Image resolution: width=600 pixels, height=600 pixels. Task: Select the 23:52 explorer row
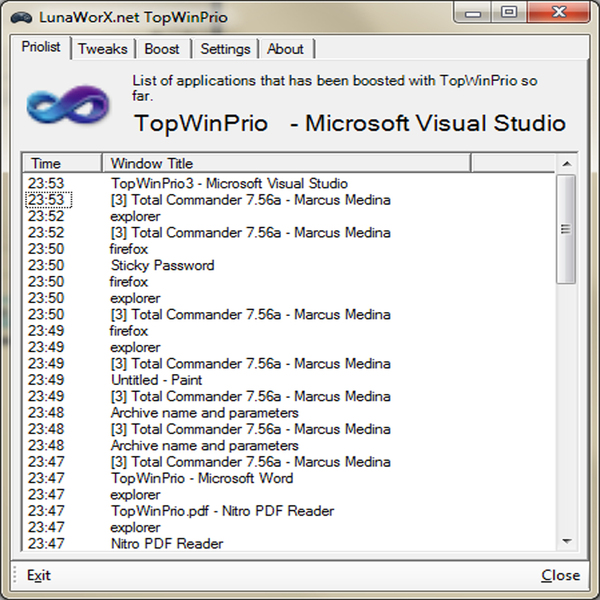point(289,216)
